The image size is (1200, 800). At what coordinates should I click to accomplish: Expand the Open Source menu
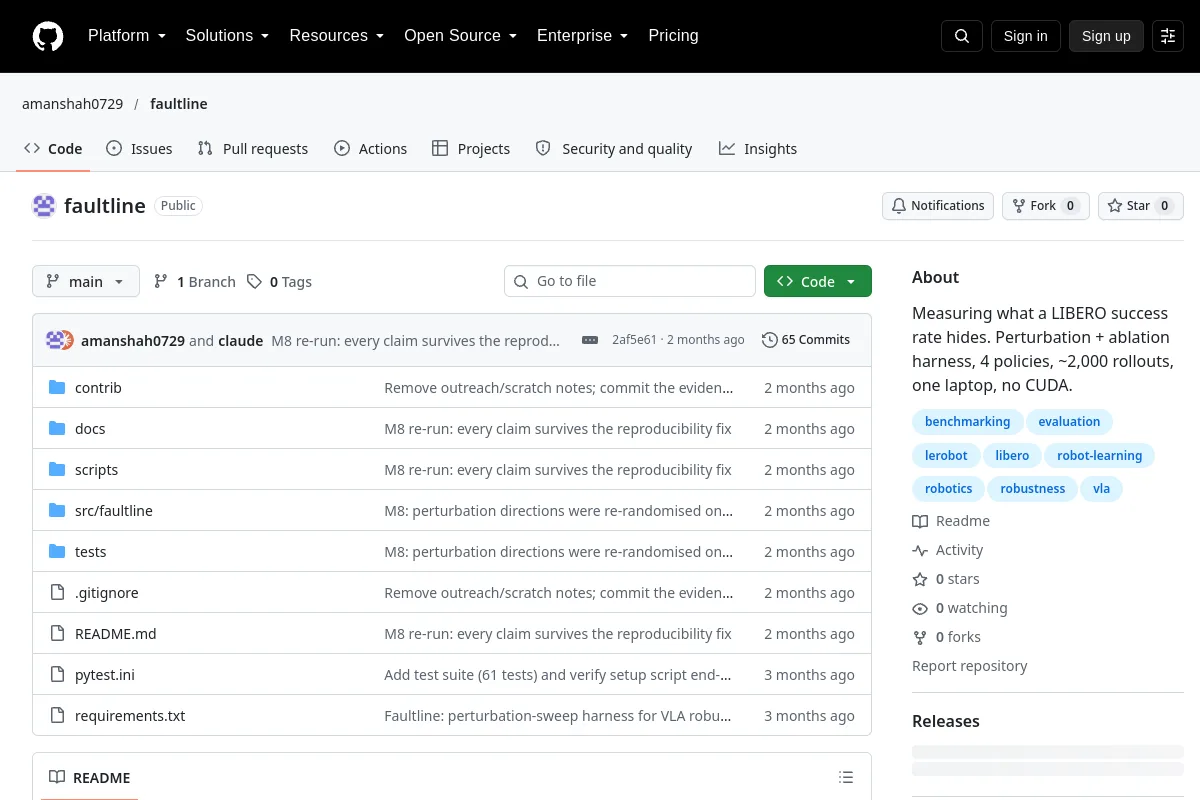tap(461, 36)
